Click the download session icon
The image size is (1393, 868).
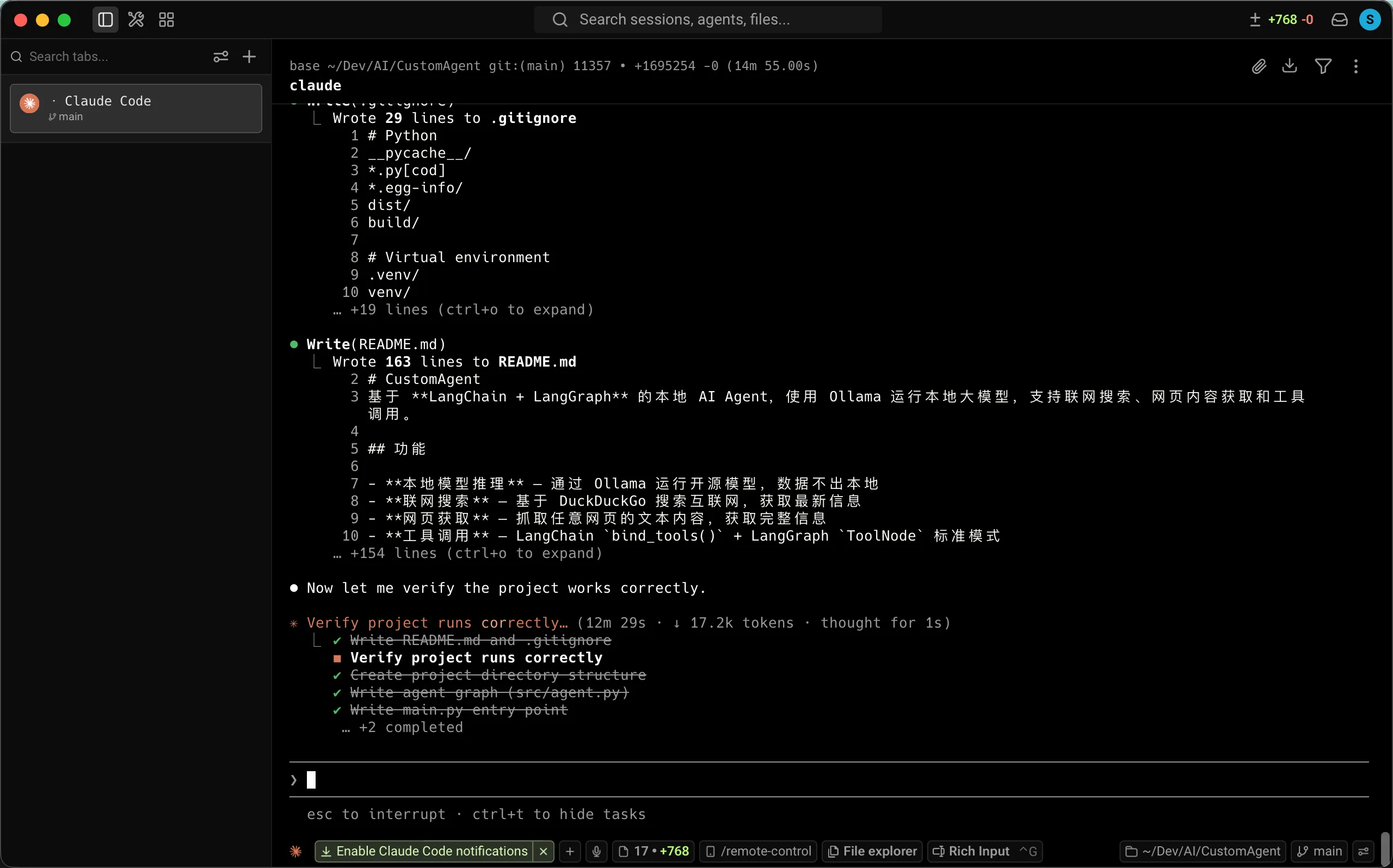pos(1290,66)
